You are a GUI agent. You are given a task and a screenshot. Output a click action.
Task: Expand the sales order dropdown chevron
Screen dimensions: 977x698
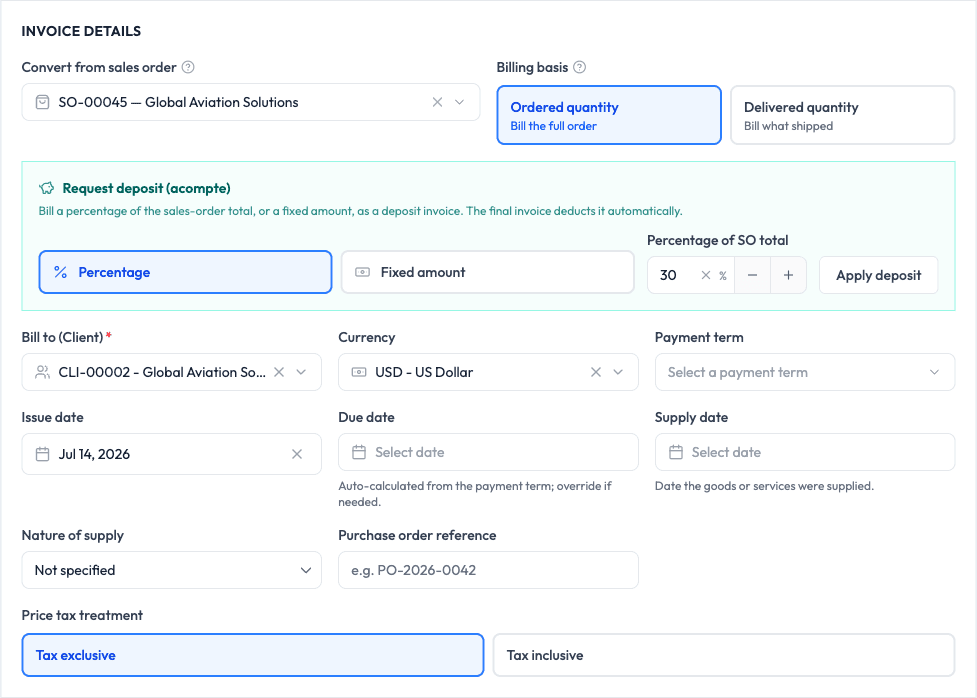pyautogui.click(x=459, y=102)
